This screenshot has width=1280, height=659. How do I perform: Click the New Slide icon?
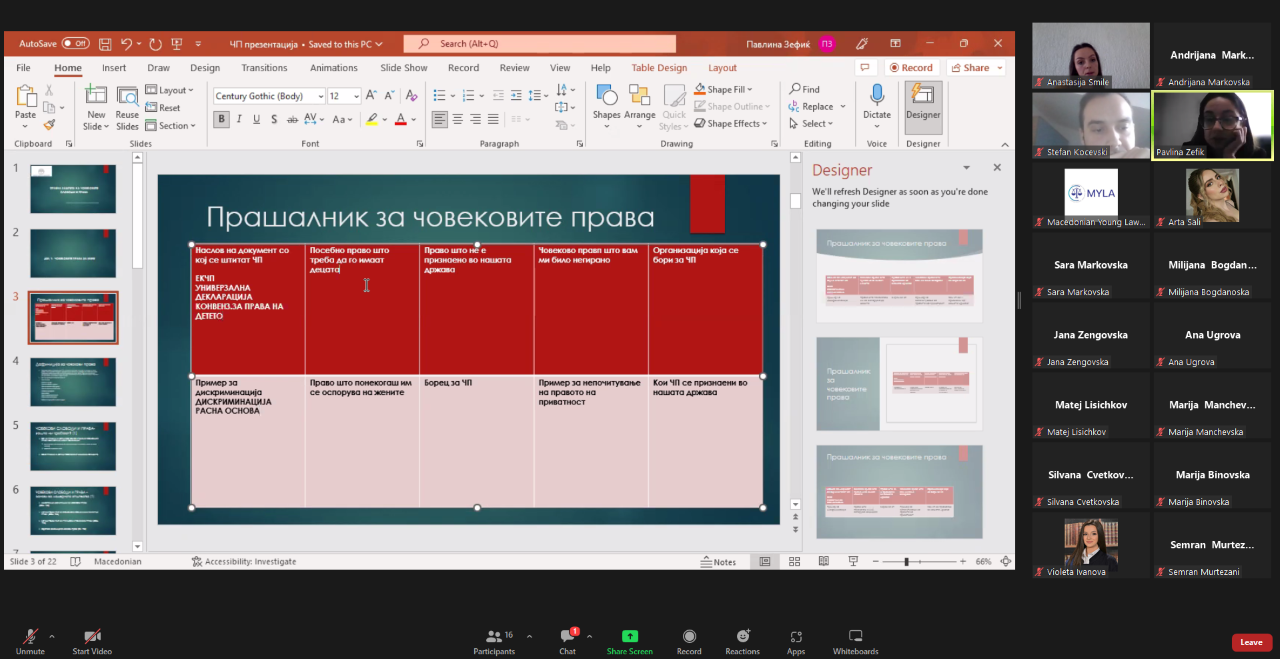96,96
